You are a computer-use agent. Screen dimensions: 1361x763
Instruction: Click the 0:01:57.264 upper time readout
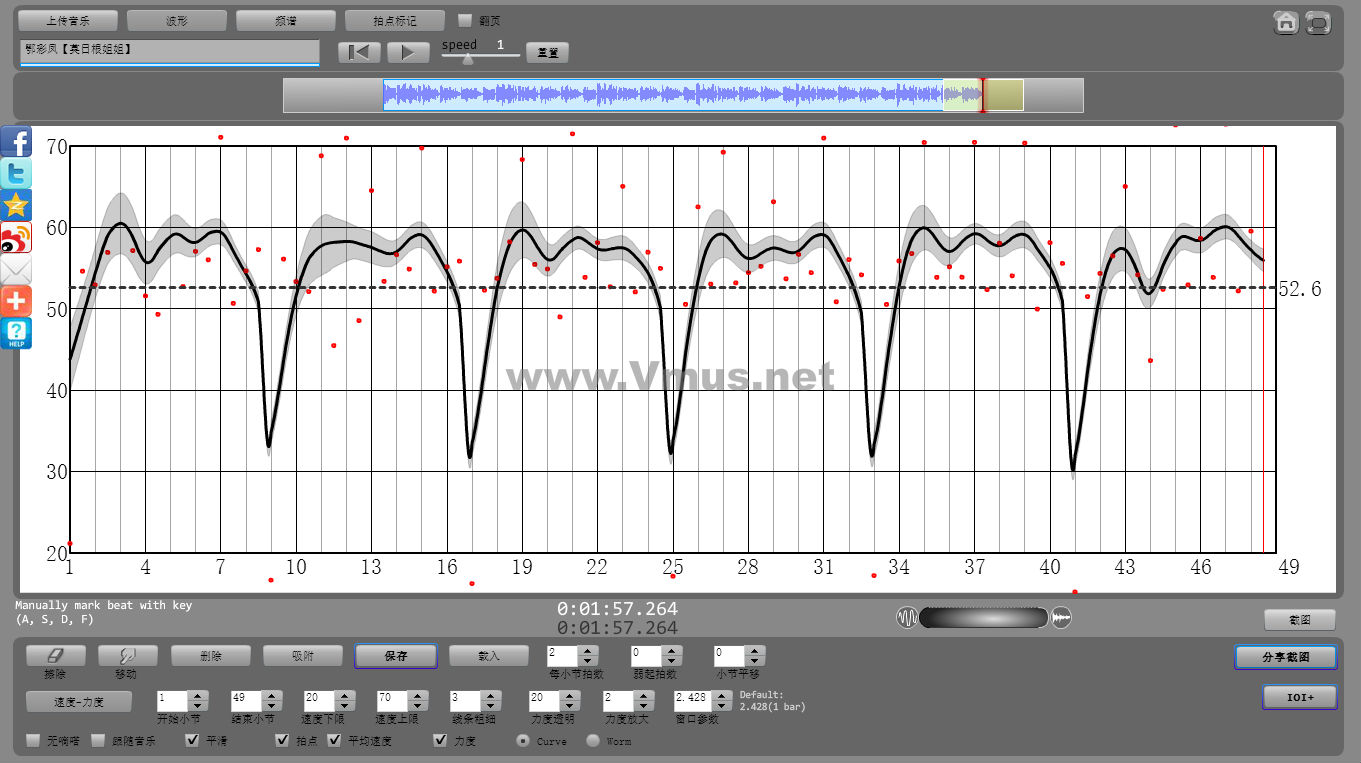click(x=617, y=608)
